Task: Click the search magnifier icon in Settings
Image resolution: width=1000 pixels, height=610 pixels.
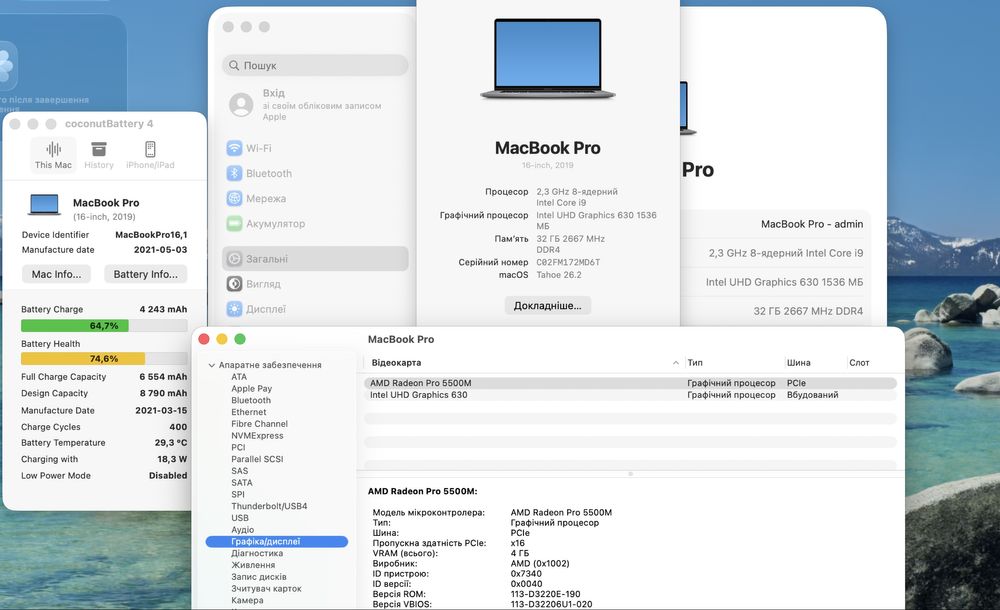Action: pyautogui.click(x=234, y=65)
